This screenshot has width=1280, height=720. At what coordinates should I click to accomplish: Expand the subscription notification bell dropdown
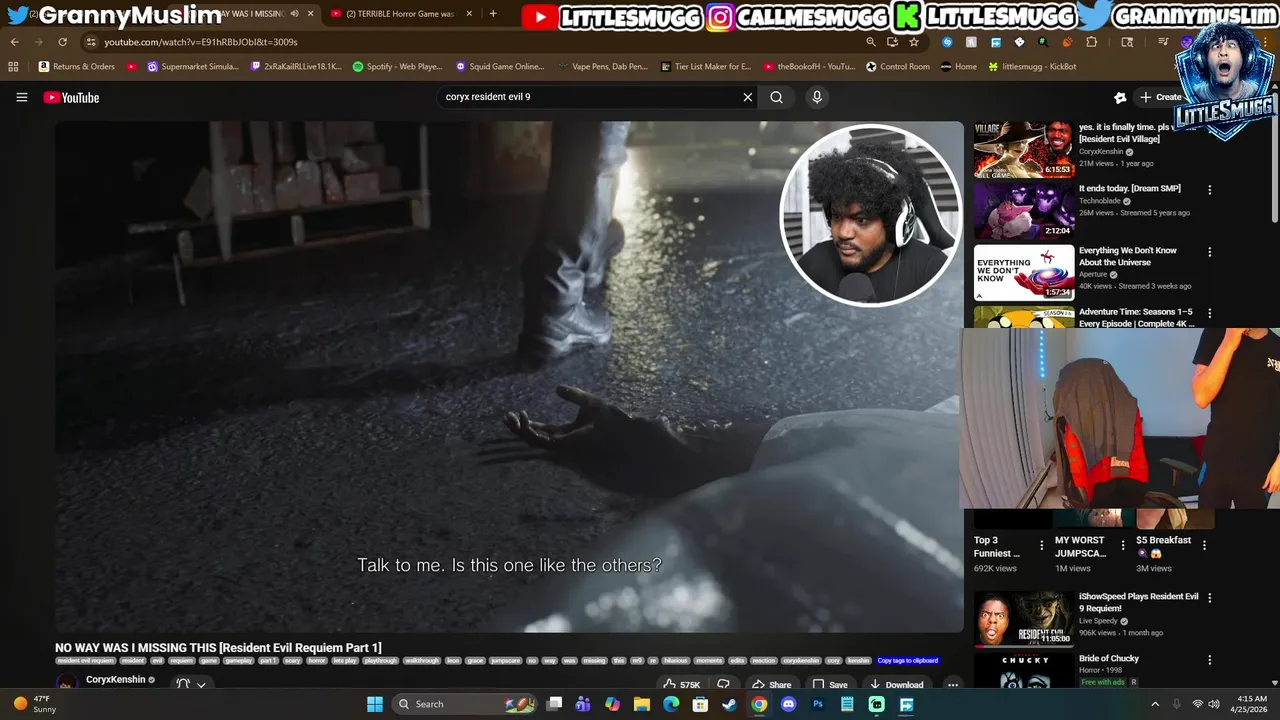[x=190, y=684]
